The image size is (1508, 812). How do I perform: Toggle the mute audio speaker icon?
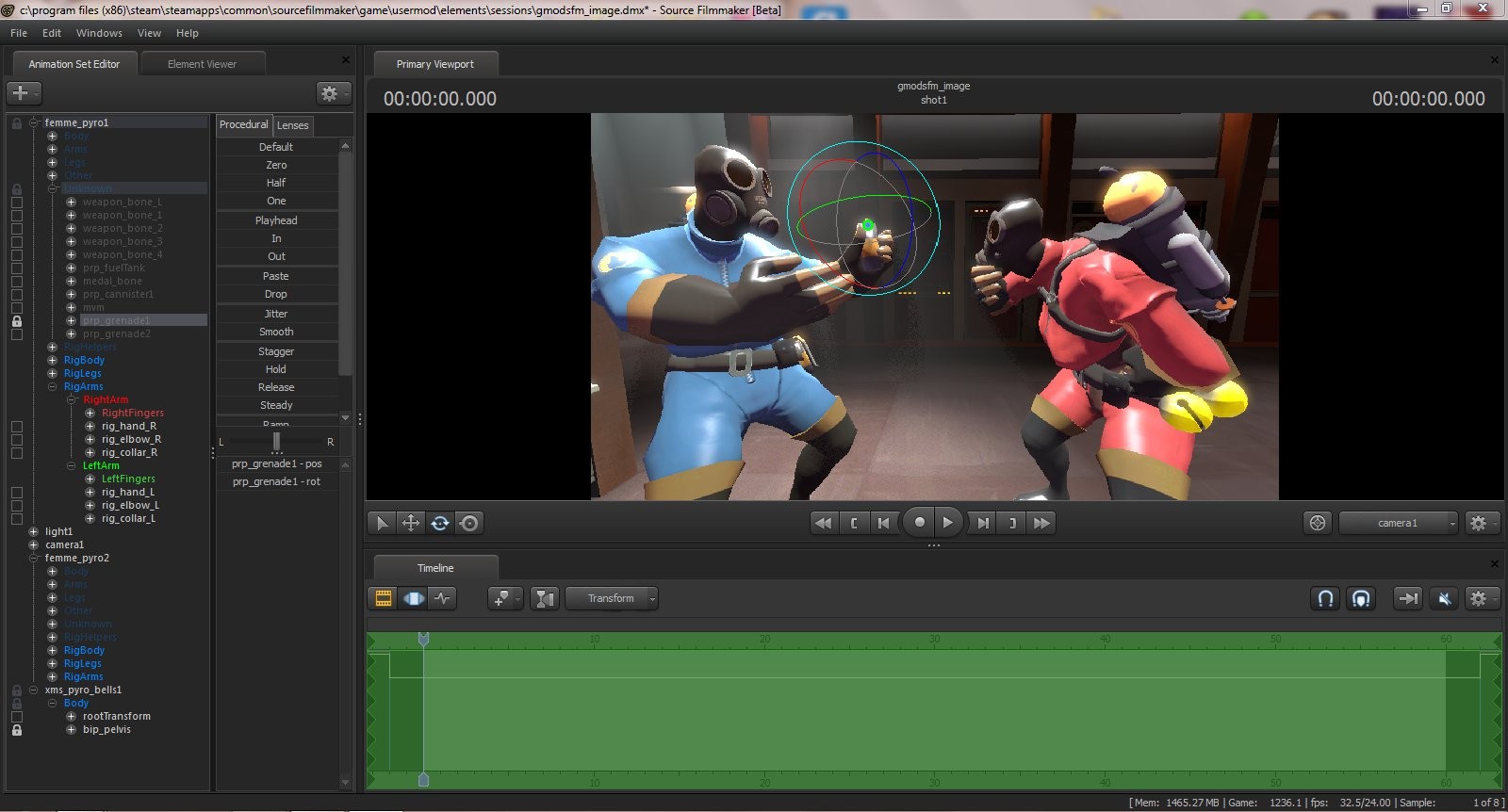1443,598
